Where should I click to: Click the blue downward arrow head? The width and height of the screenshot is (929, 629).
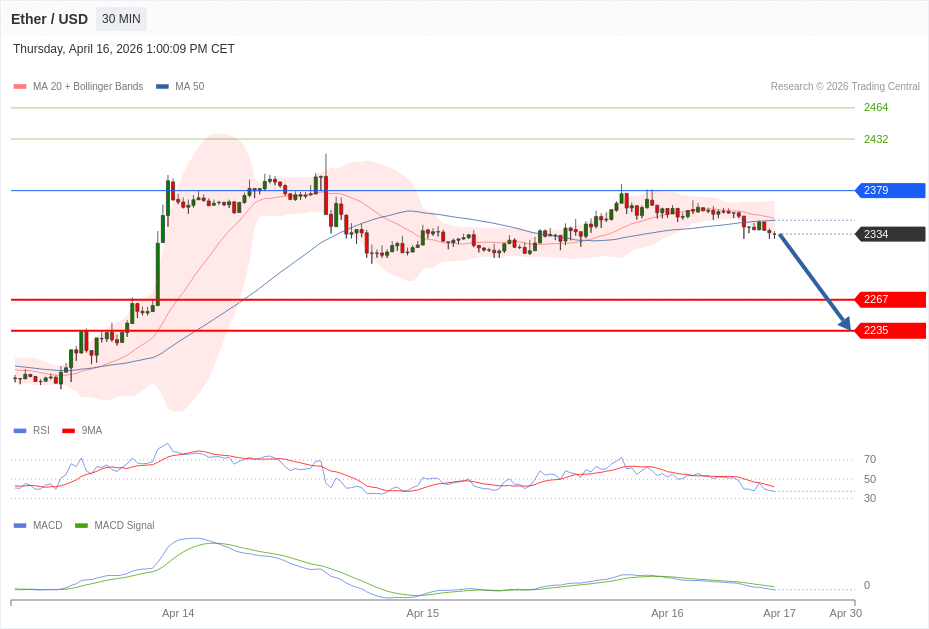845,323
